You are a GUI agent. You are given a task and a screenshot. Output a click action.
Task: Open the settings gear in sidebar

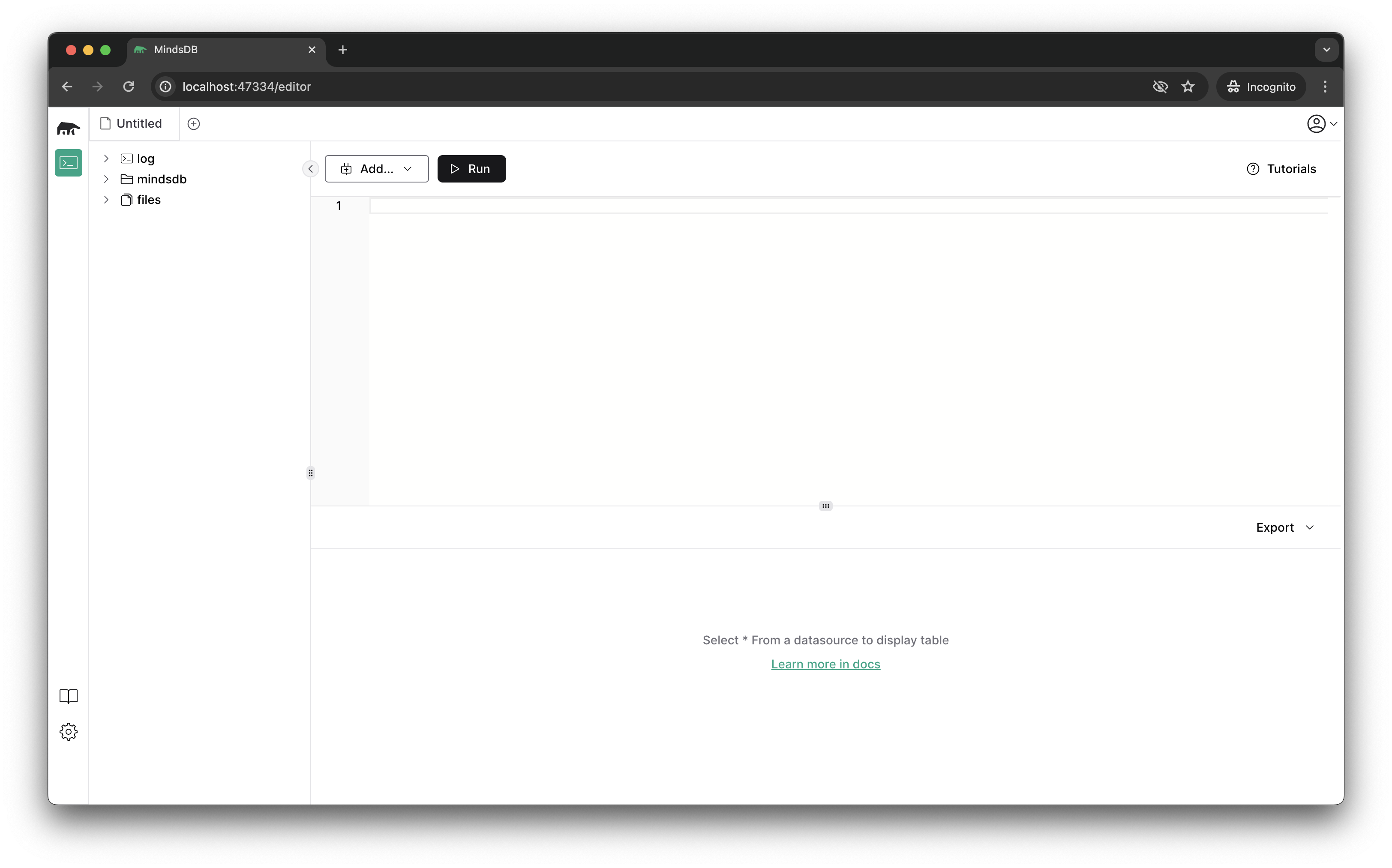tap(68, 731)
